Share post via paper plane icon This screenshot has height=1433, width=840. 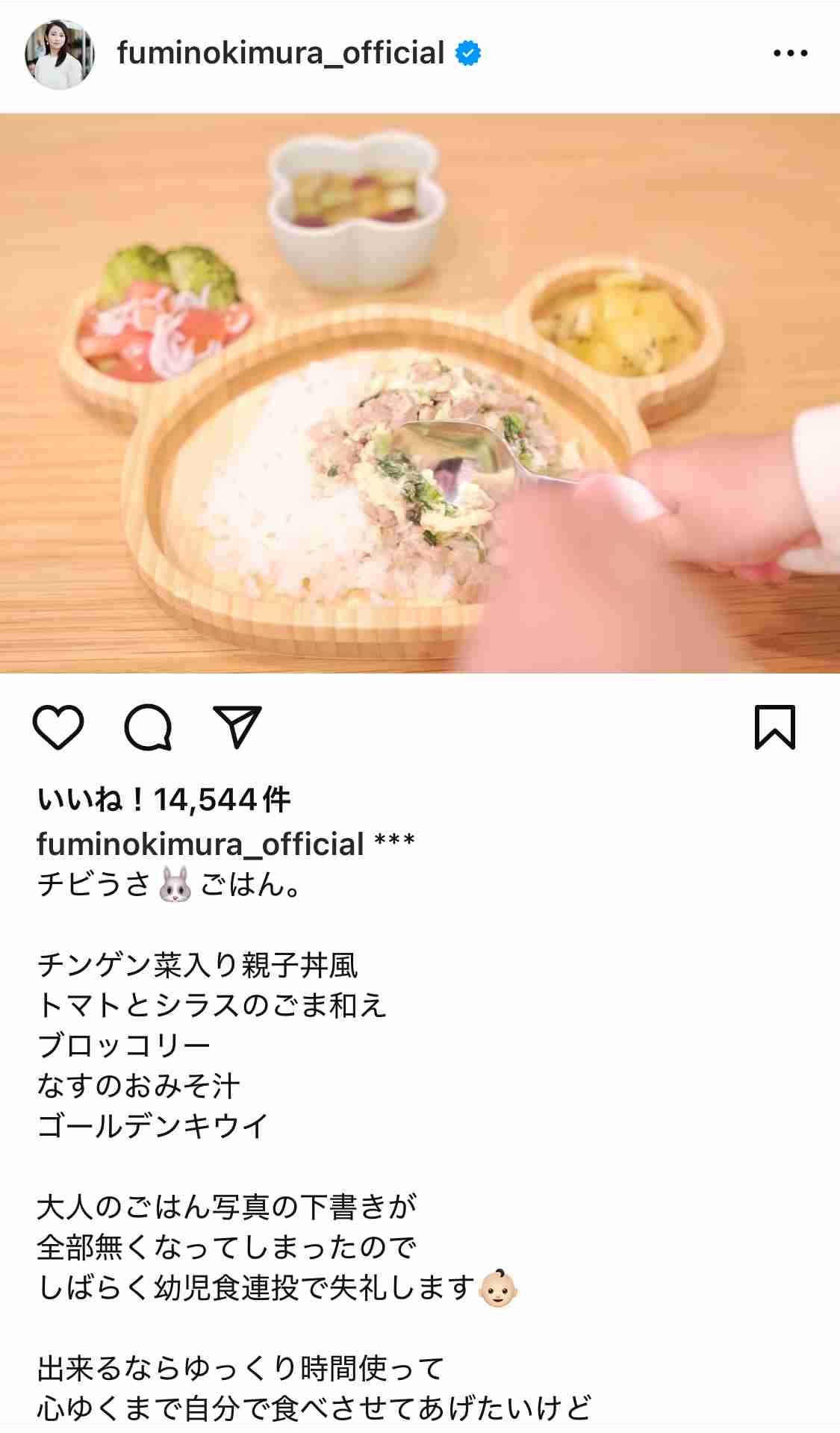237,727
